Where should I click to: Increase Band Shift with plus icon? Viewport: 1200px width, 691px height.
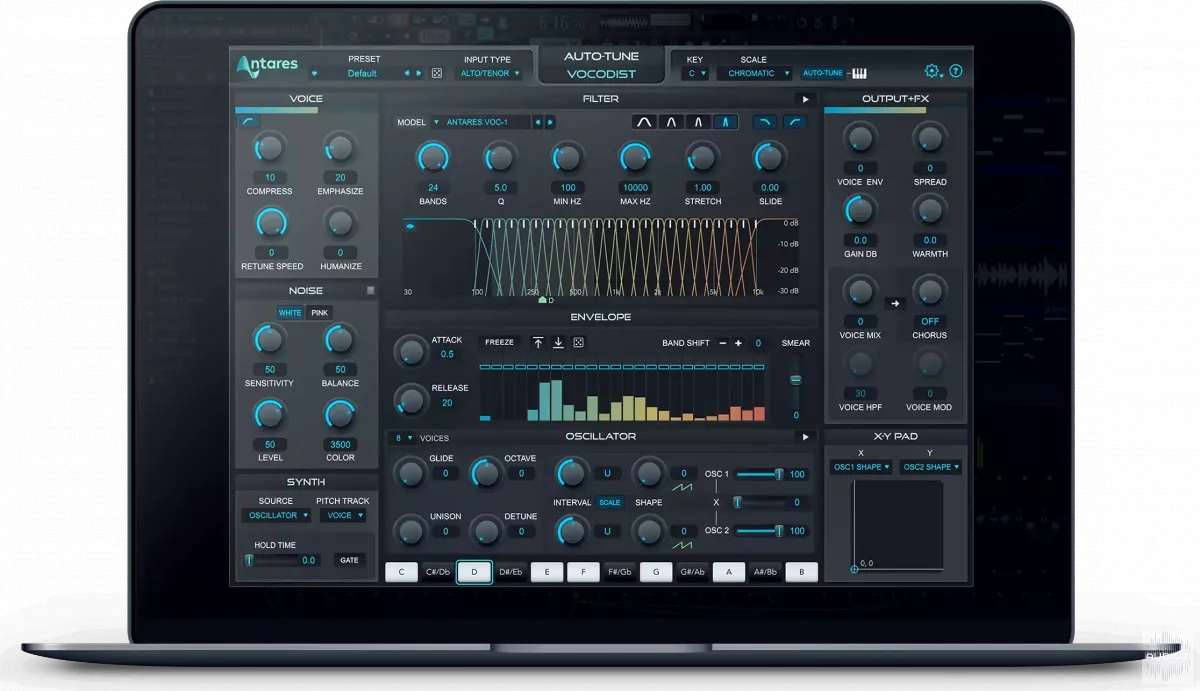[739, 343]
